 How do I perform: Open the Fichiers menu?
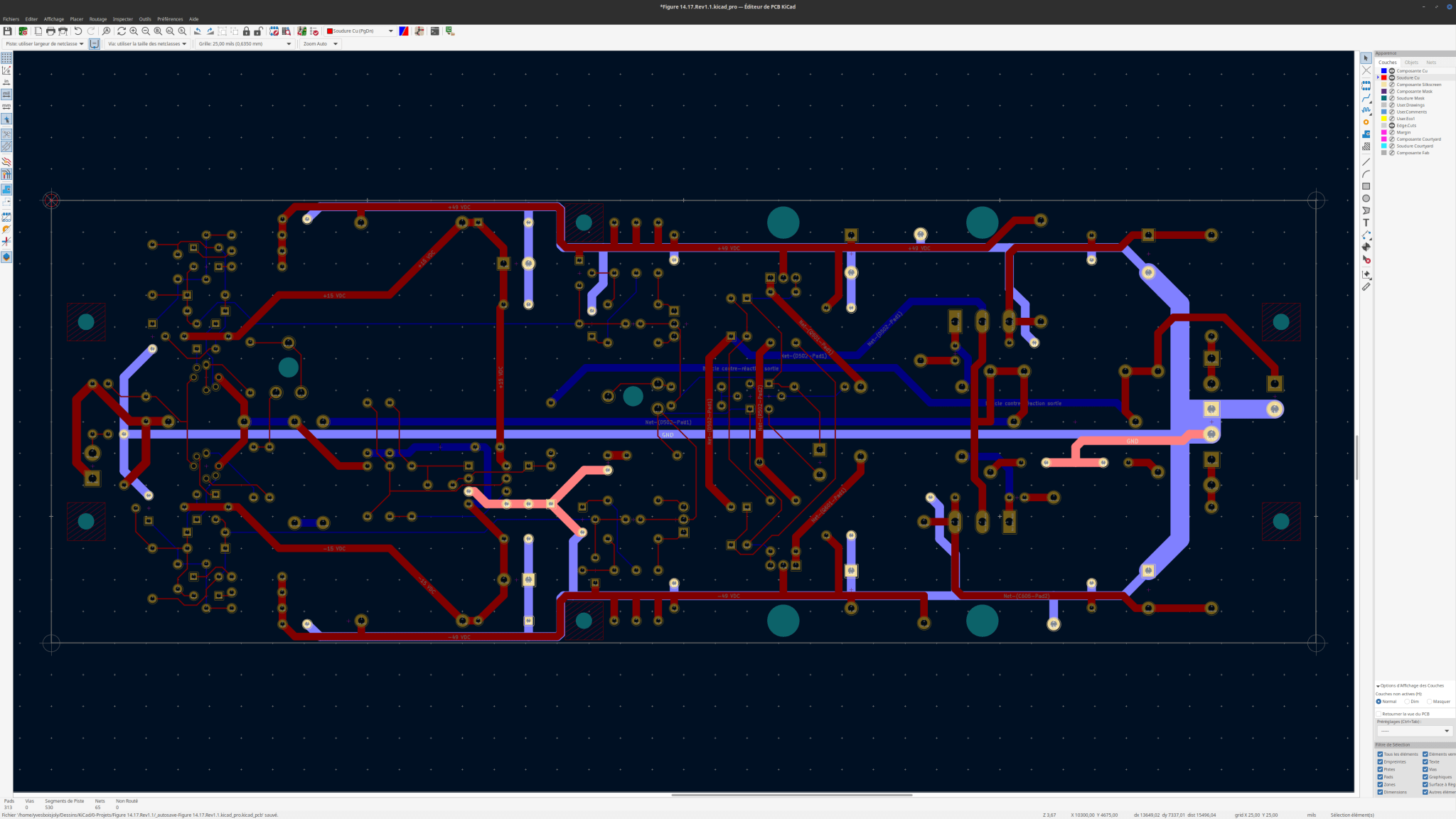(11, 19)
